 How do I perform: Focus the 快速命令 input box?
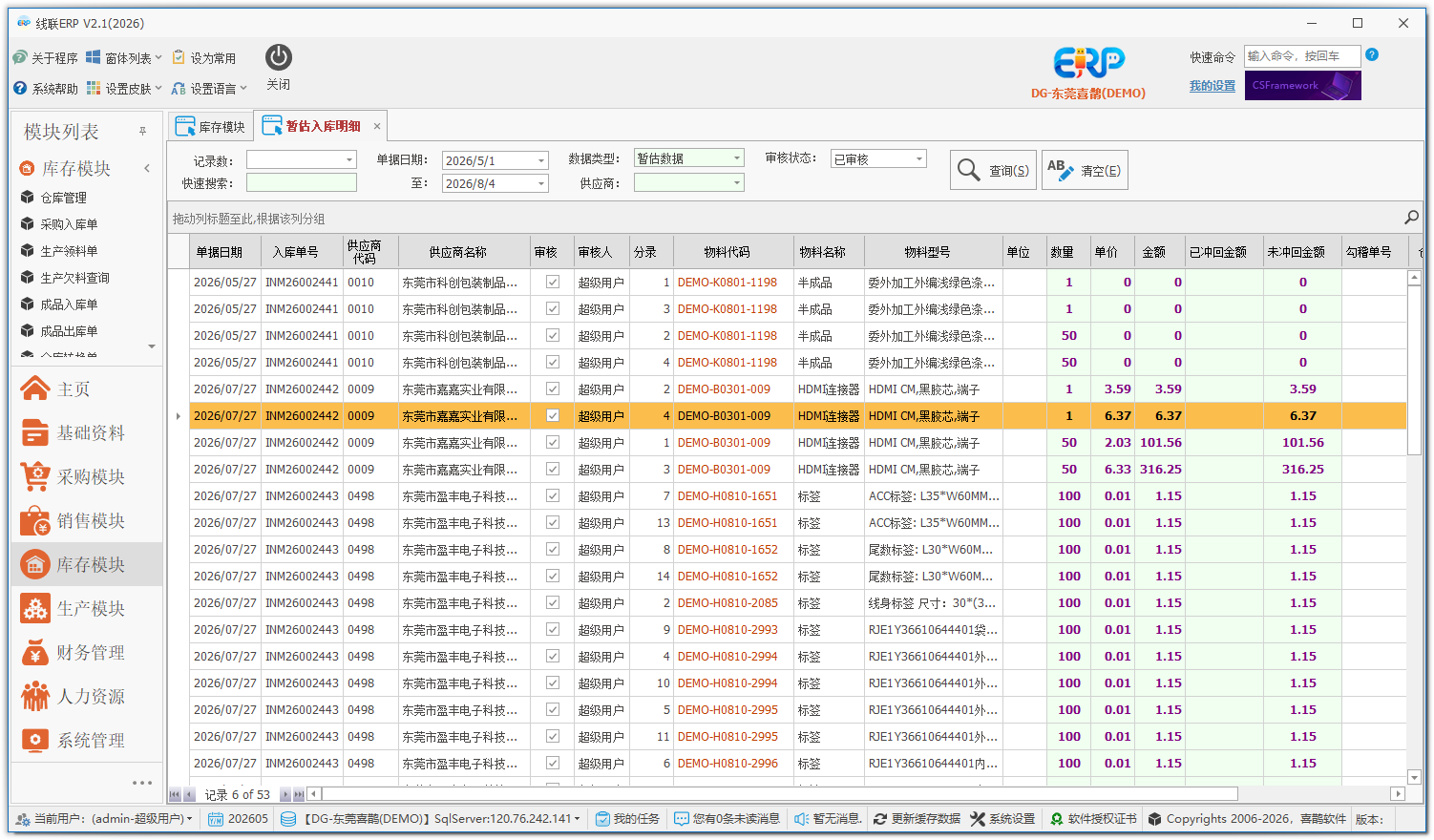(1303, 56)
